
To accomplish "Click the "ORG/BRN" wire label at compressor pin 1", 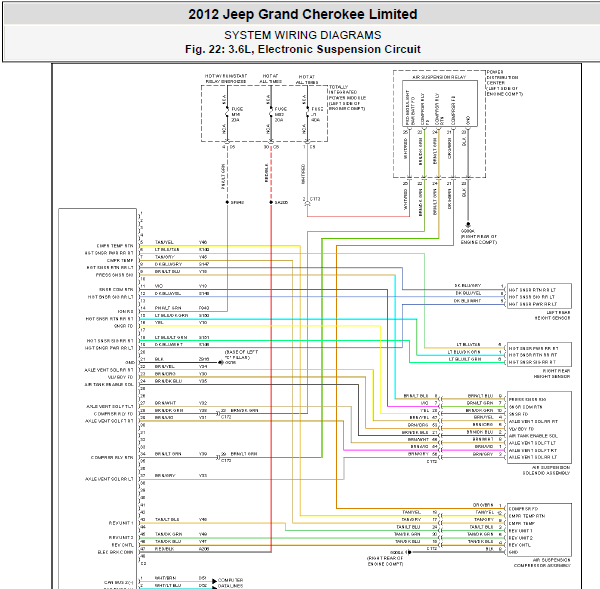I will [483, 505].
